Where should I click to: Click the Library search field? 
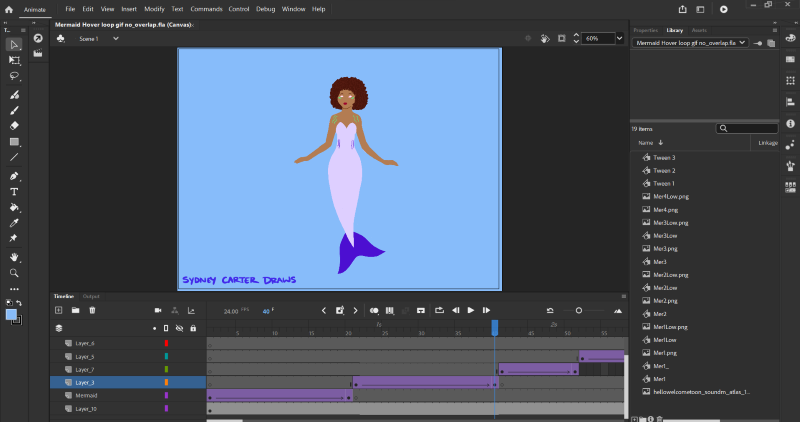[747, 129]
